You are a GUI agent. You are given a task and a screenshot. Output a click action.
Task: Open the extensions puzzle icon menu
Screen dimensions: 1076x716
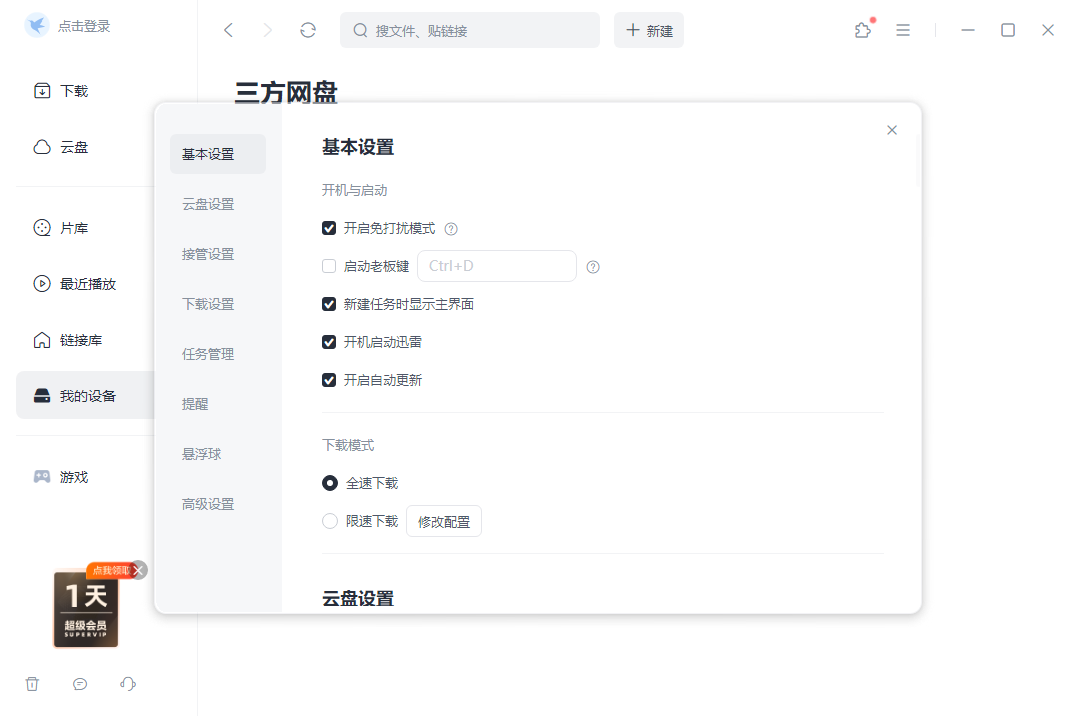tap(862, 30)
